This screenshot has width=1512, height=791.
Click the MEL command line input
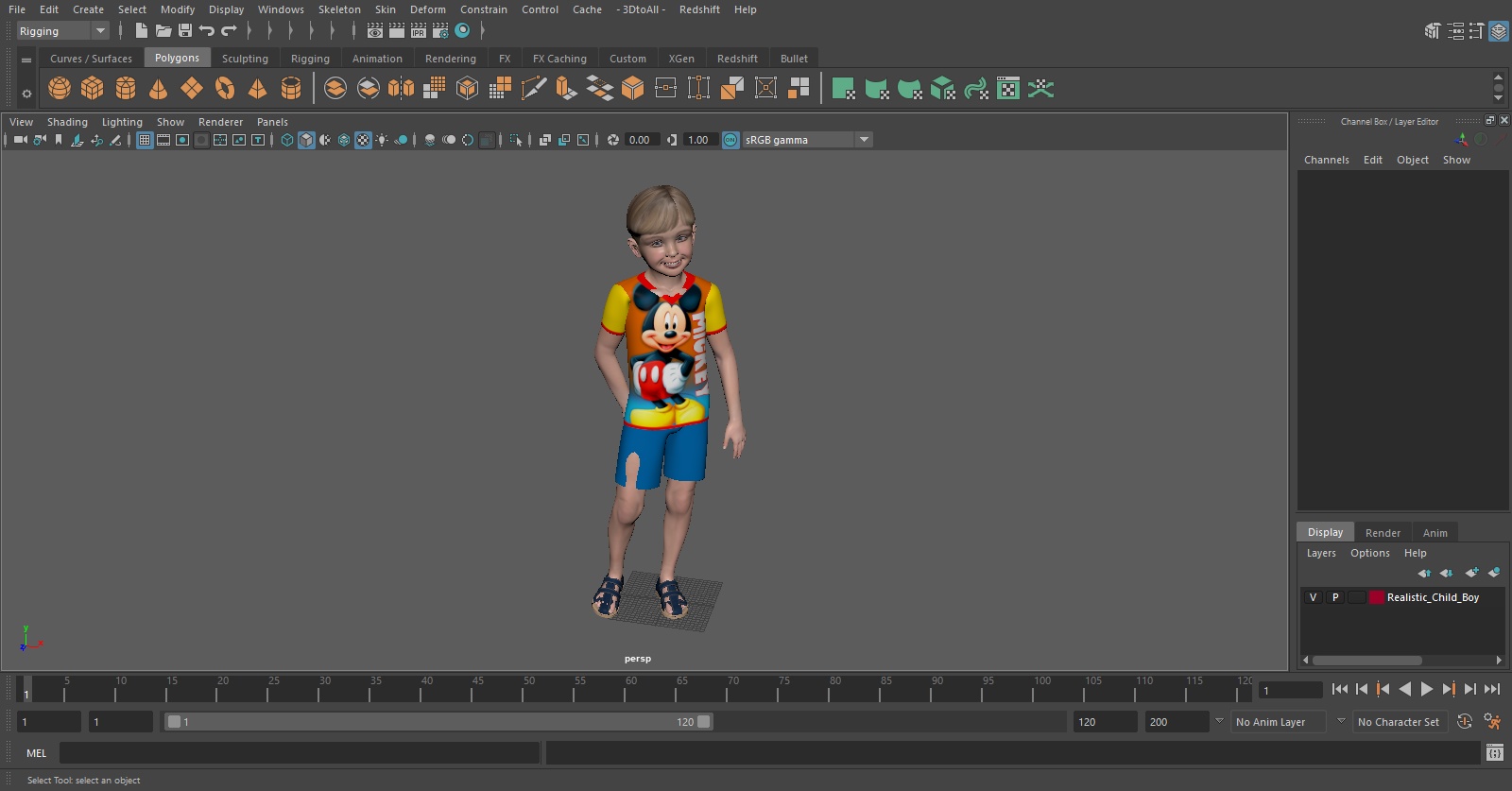(x=300, y=753)
